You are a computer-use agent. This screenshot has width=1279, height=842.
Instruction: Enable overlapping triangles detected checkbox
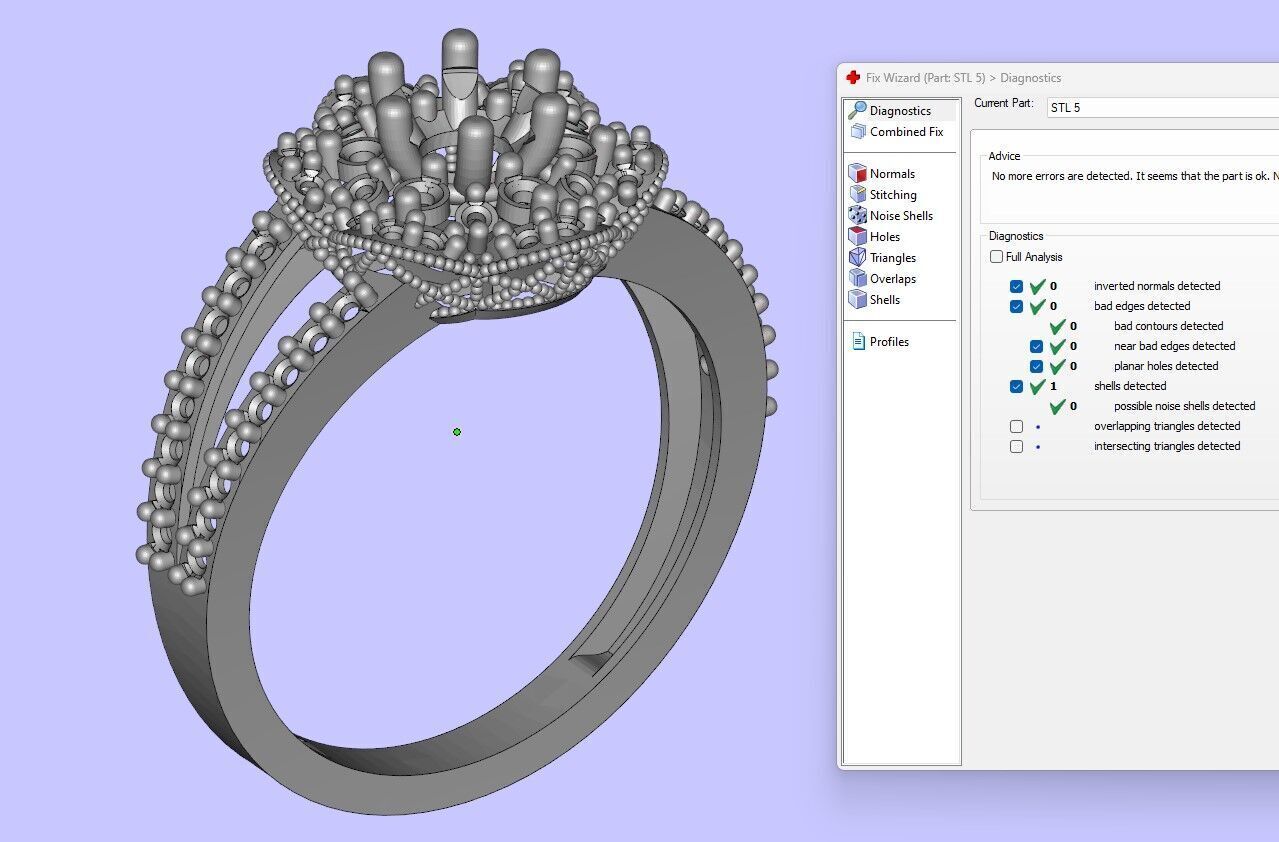click(x=1016, y=426)
